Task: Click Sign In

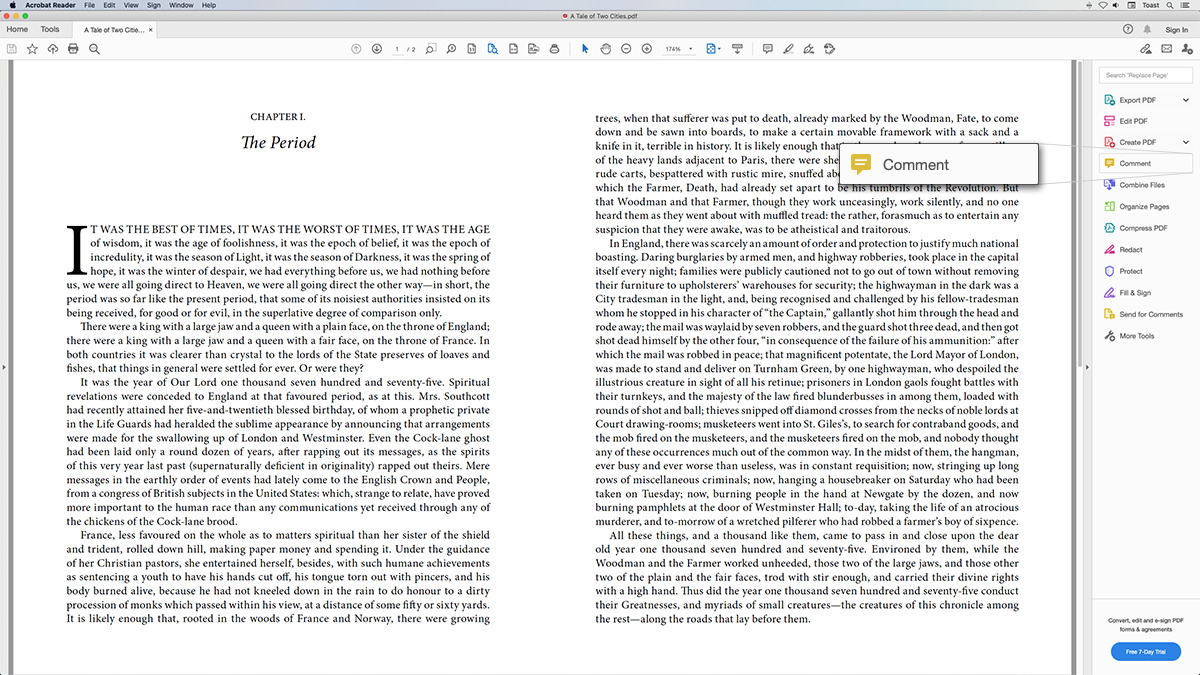Action: pos(1176,30)
